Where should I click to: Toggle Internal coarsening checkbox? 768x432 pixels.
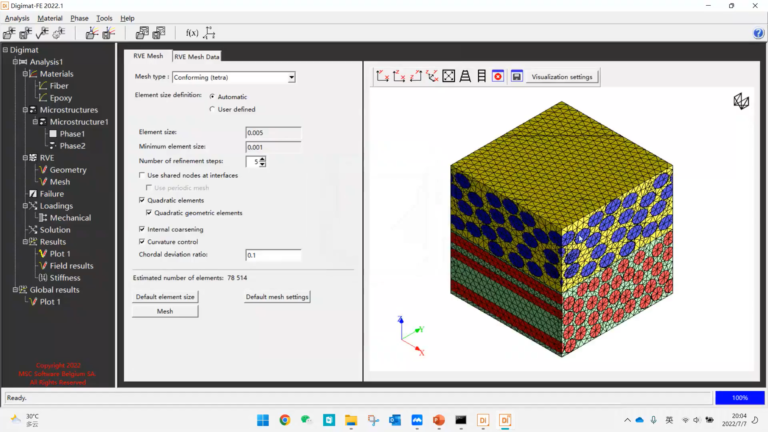(x=142, y=229)
